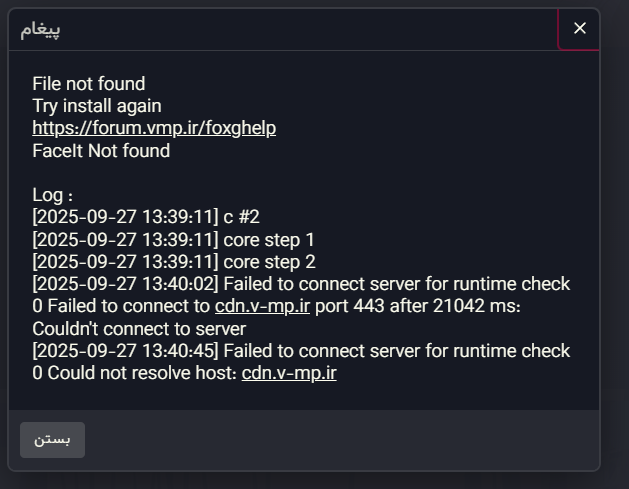Click the '0 Failed to connect to' text
Screen dimensions: 629x489
pyautogui.click(x=121, y=306)
